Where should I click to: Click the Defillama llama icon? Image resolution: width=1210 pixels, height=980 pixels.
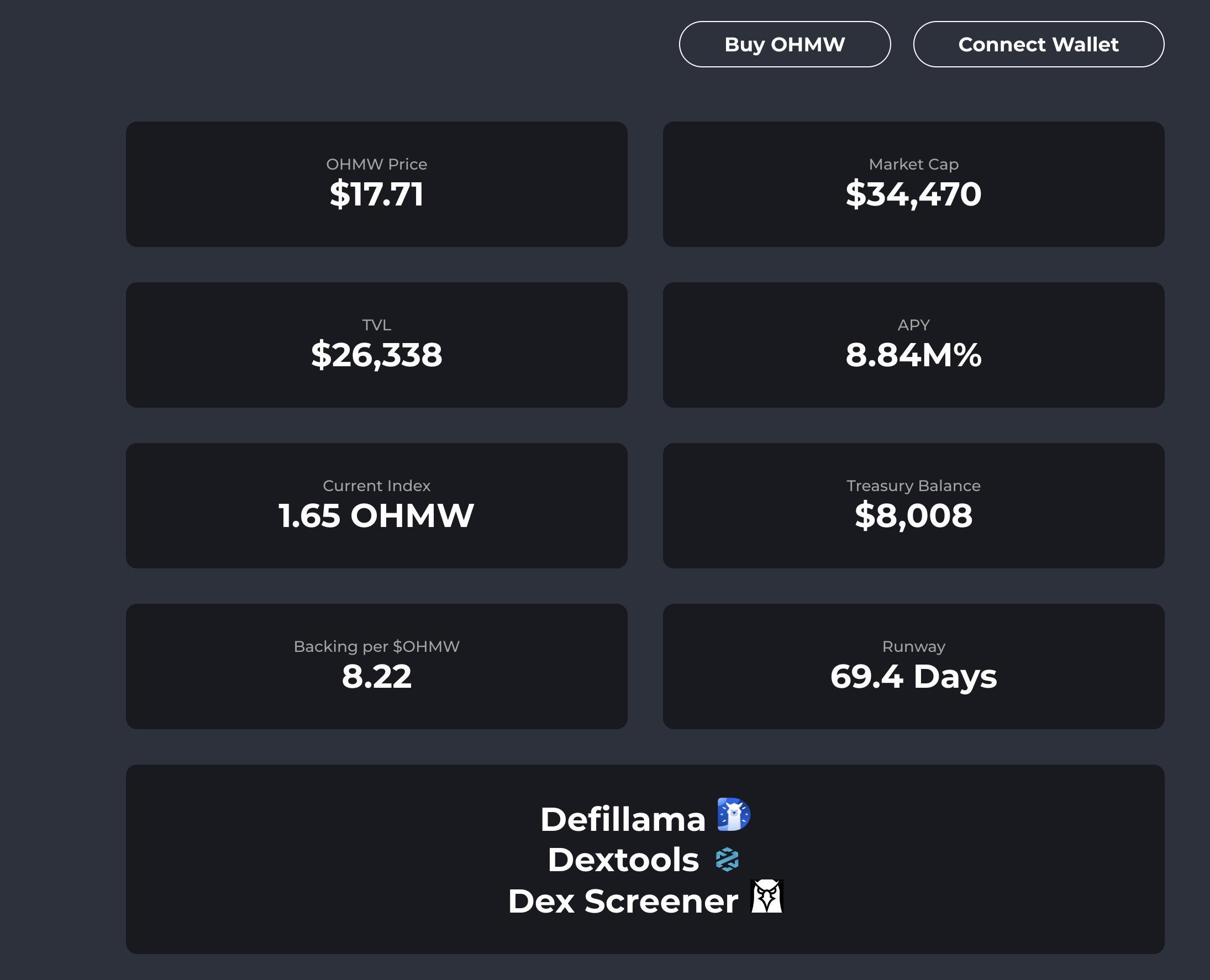click(x=733, y=814)
